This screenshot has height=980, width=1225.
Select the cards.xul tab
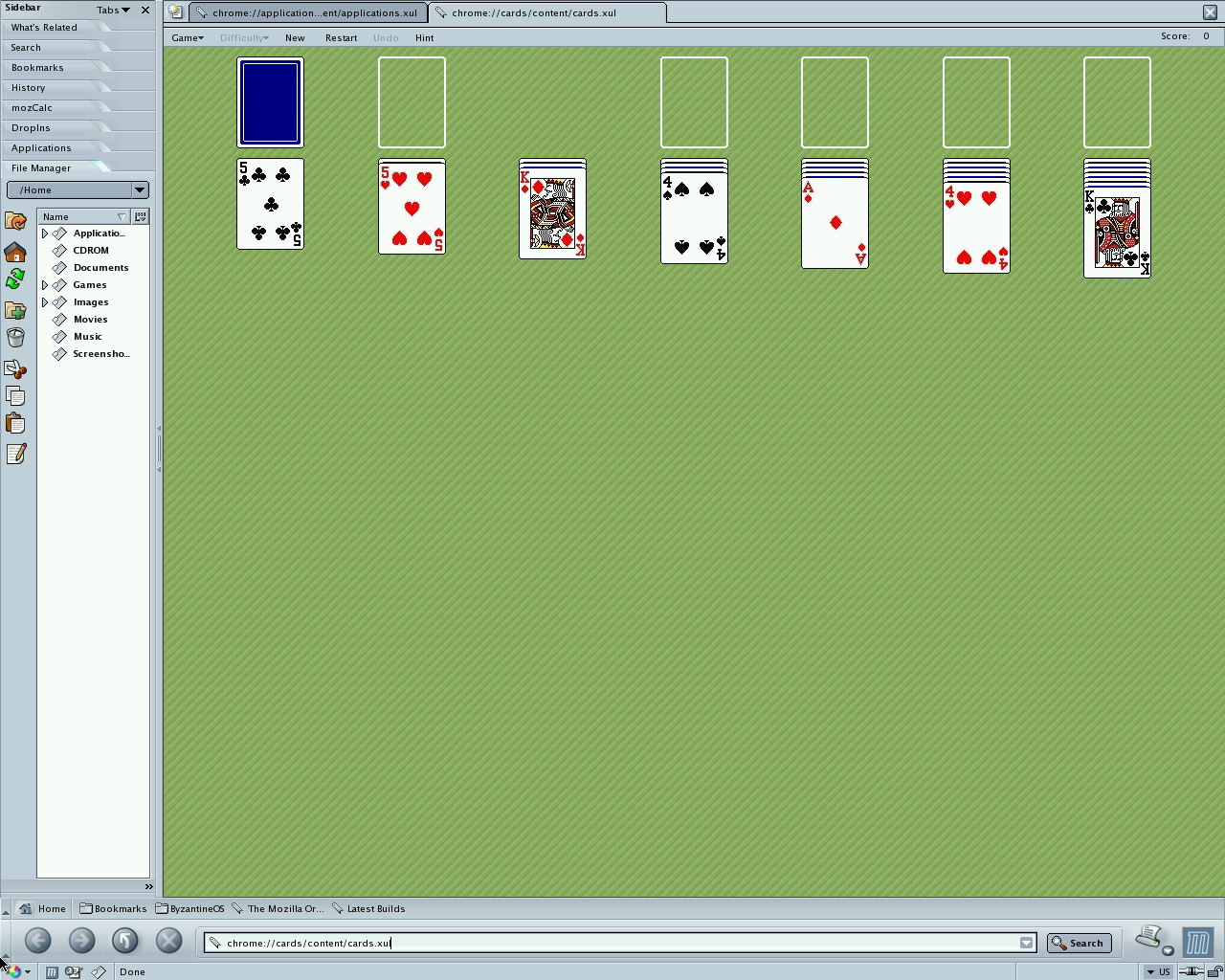(x=547, y=12)
